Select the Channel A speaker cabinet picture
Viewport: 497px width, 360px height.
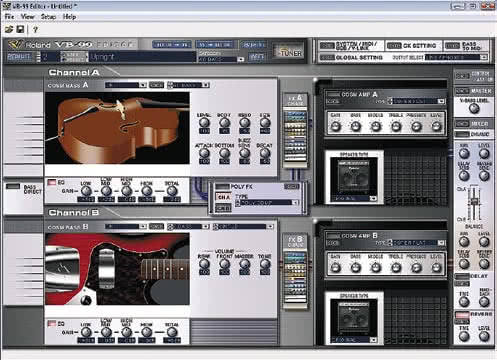tap(354, 177)
